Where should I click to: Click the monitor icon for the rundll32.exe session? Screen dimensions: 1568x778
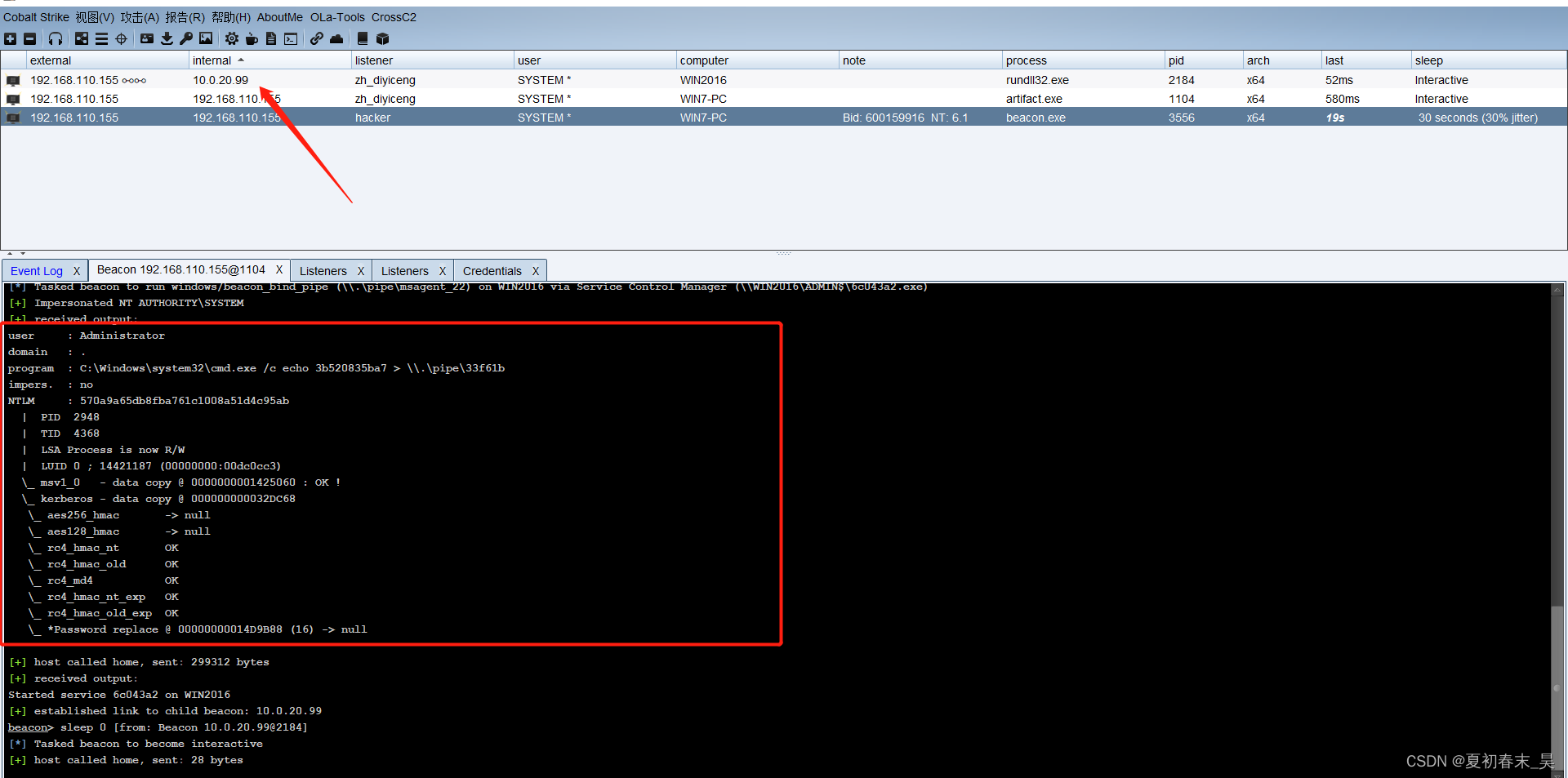13,80
